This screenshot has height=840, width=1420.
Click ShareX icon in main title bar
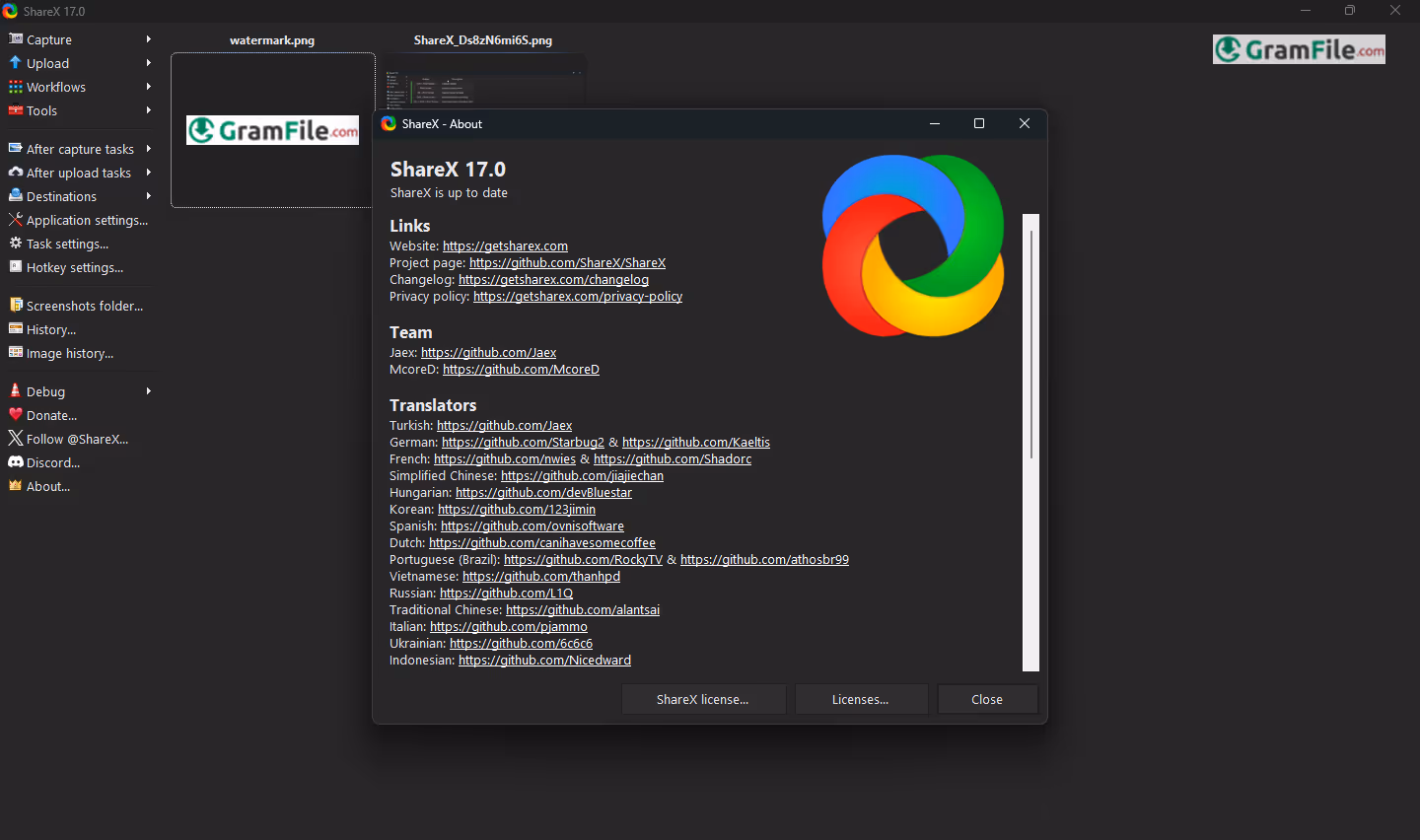tap(10, 11)
